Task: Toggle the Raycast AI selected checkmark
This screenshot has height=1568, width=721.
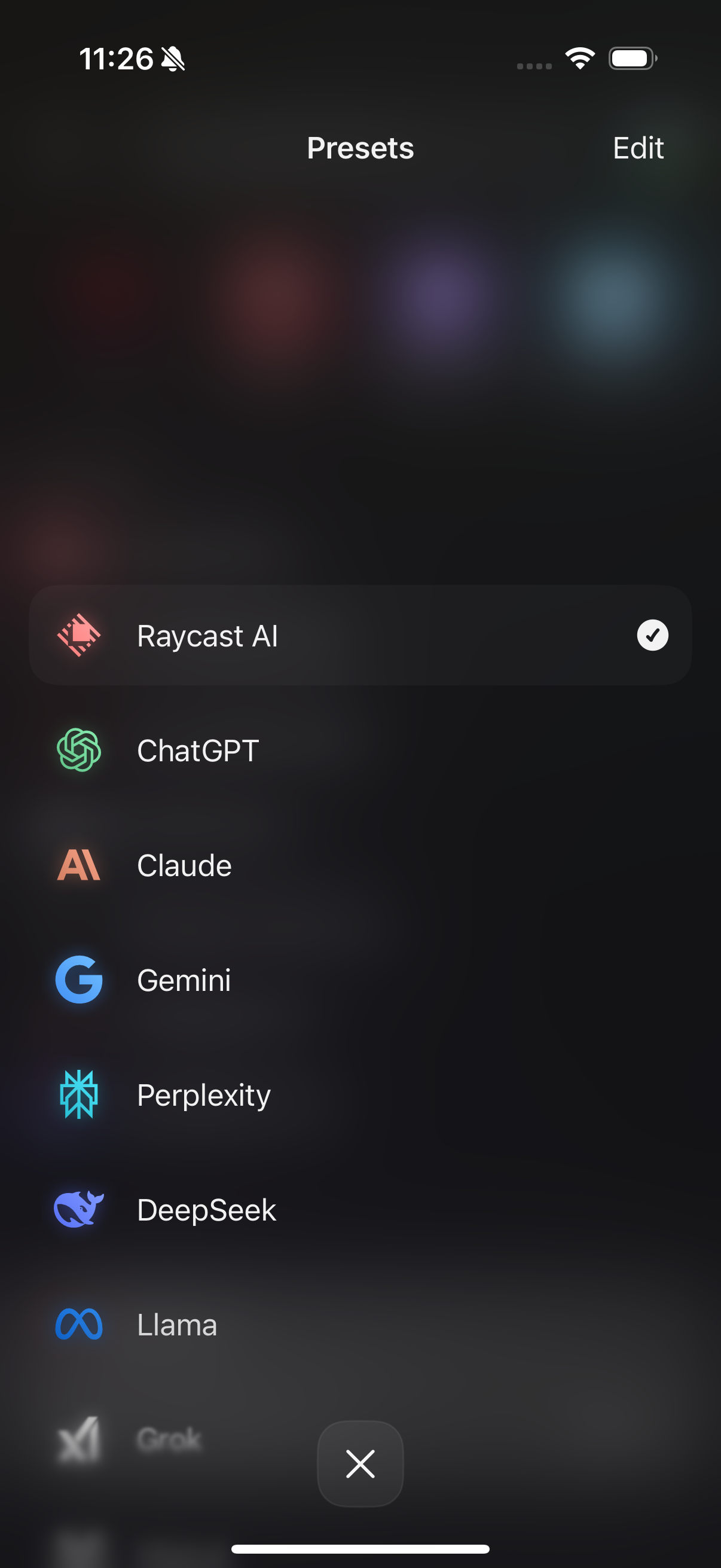Action: click(x=652, y=636)
